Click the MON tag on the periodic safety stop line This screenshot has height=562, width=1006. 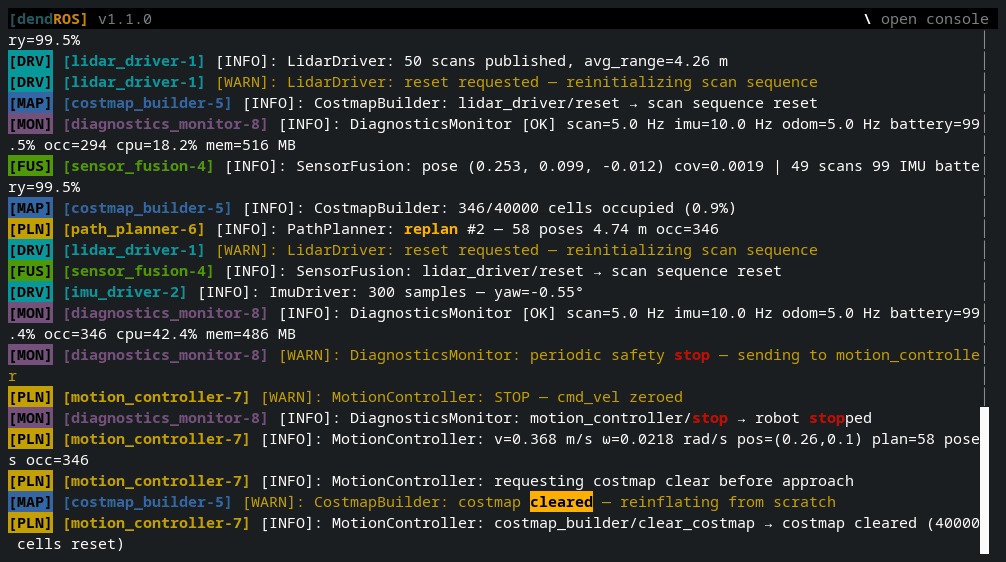[30, 355]
